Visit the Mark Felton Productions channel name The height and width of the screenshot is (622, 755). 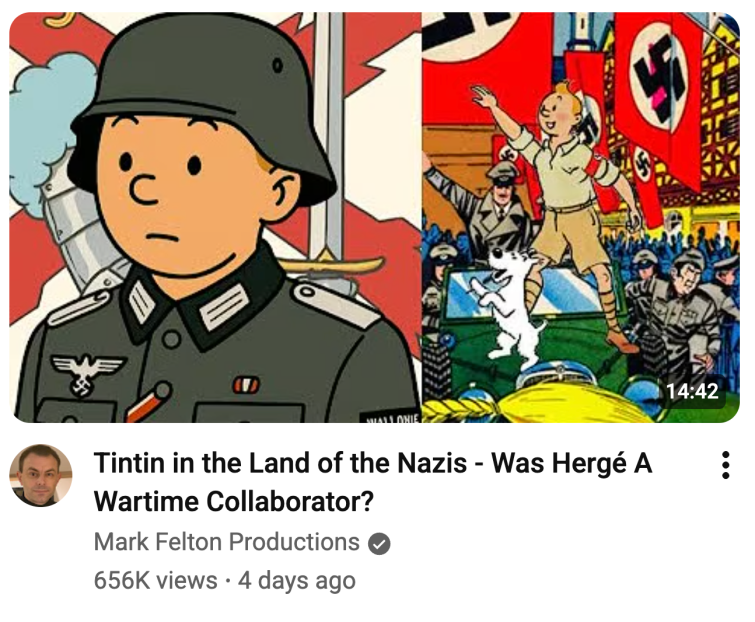coord(227,542)
